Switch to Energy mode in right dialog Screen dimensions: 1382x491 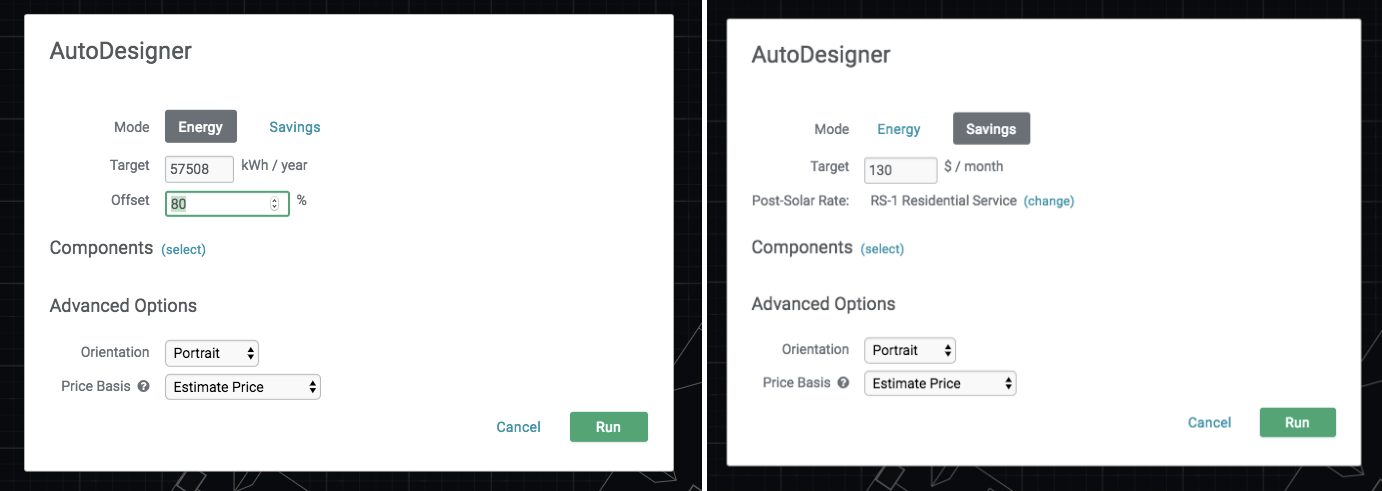click(x=899, y=129)
